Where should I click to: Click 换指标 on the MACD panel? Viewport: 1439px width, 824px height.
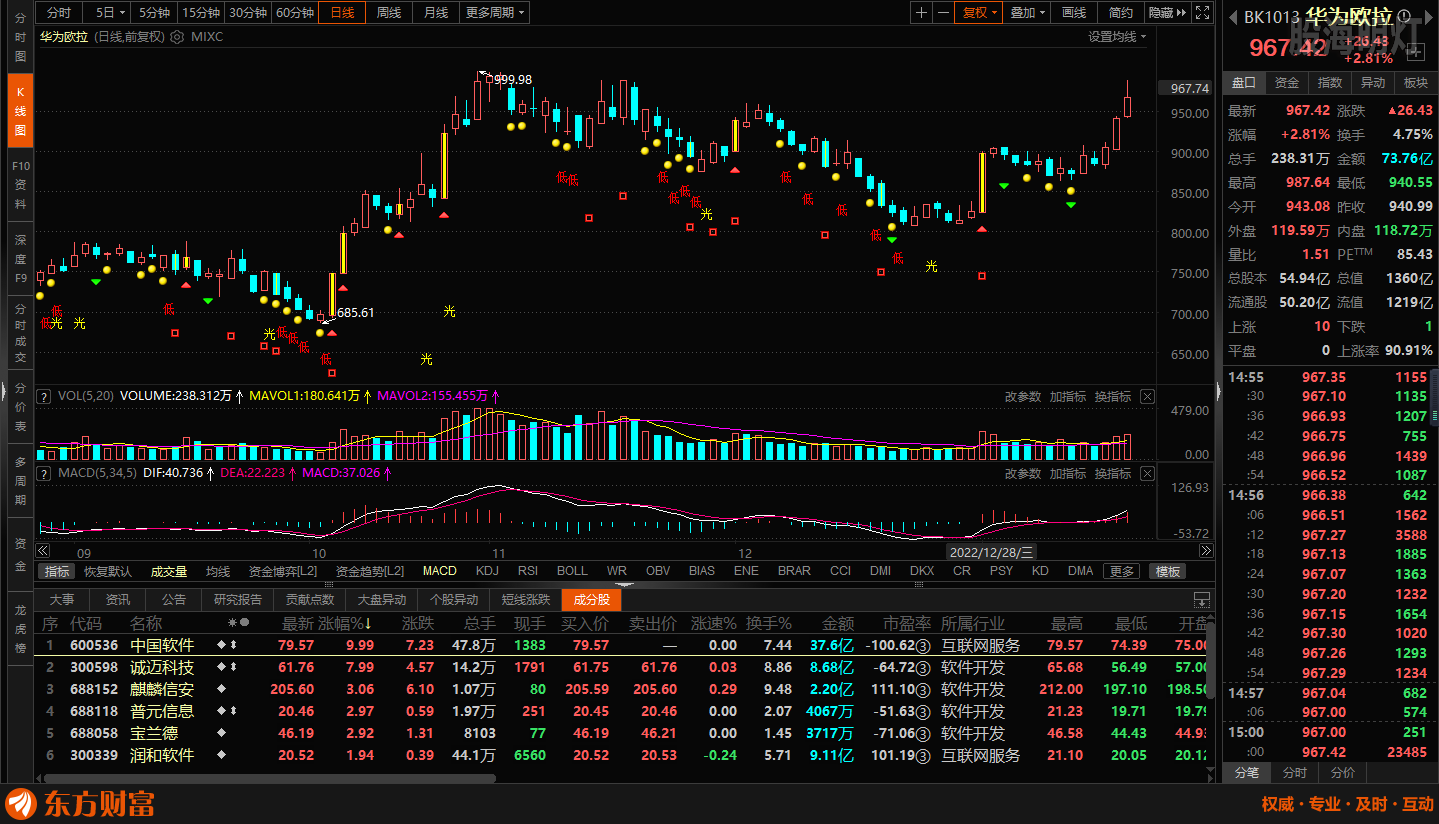click(1112, 473)
